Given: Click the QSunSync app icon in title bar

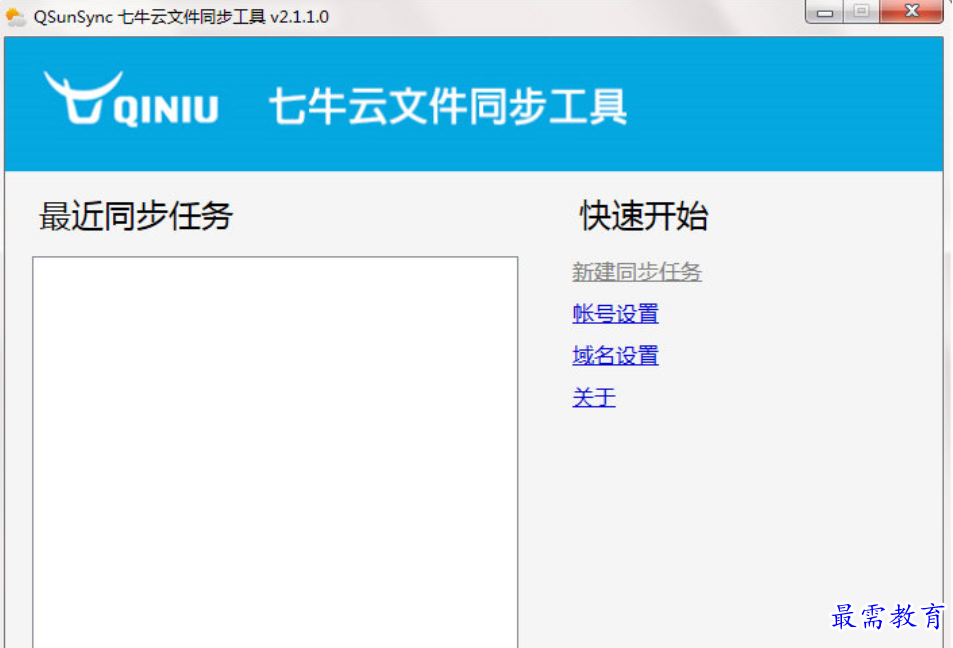Looking at the screenshot, I should click(15, 16).
